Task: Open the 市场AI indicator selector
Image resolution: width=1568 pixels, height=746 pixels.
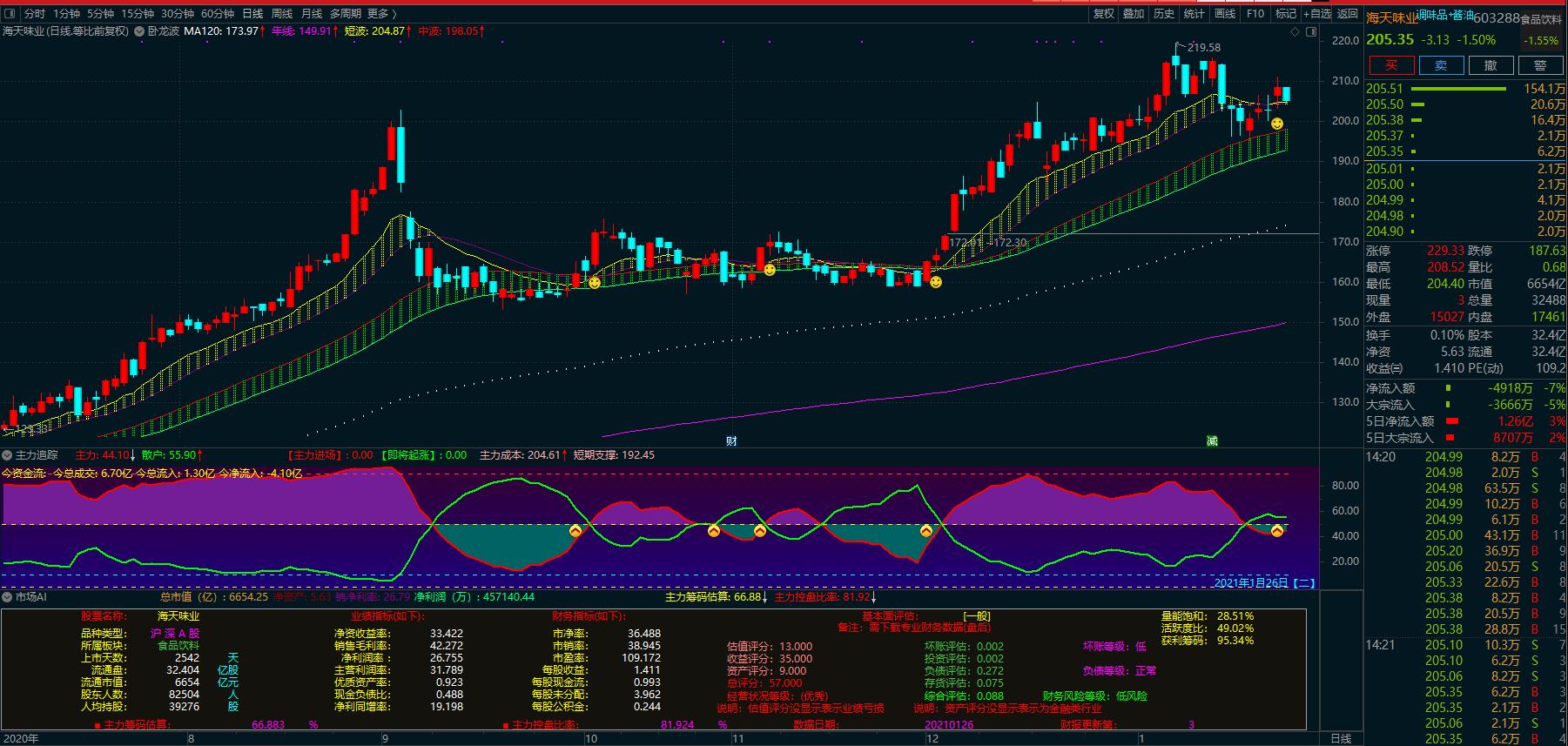Action: click(x=8, y=597)
